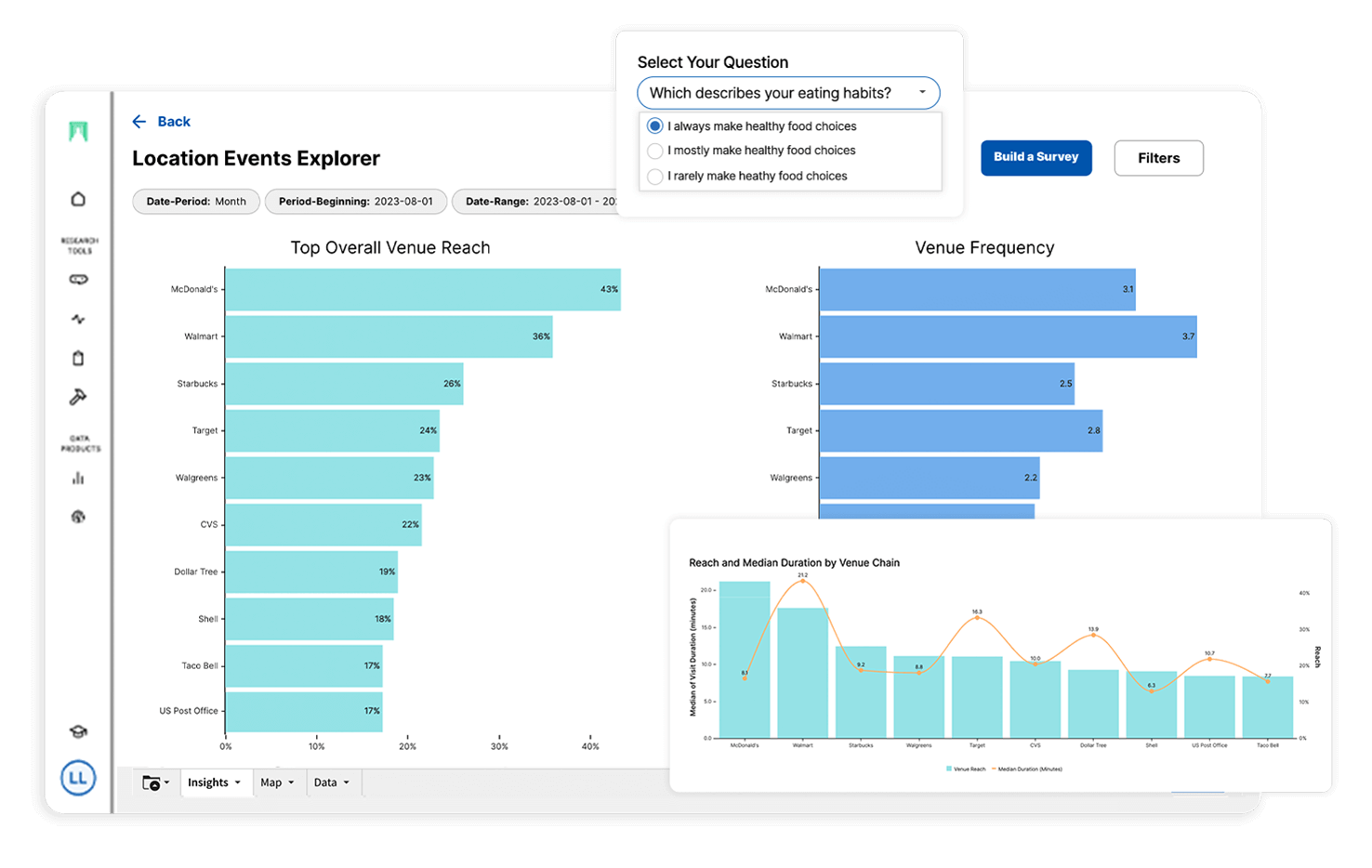
Task: Click the McDonald's bar in combined chart
Action: (x=745, y=660)
